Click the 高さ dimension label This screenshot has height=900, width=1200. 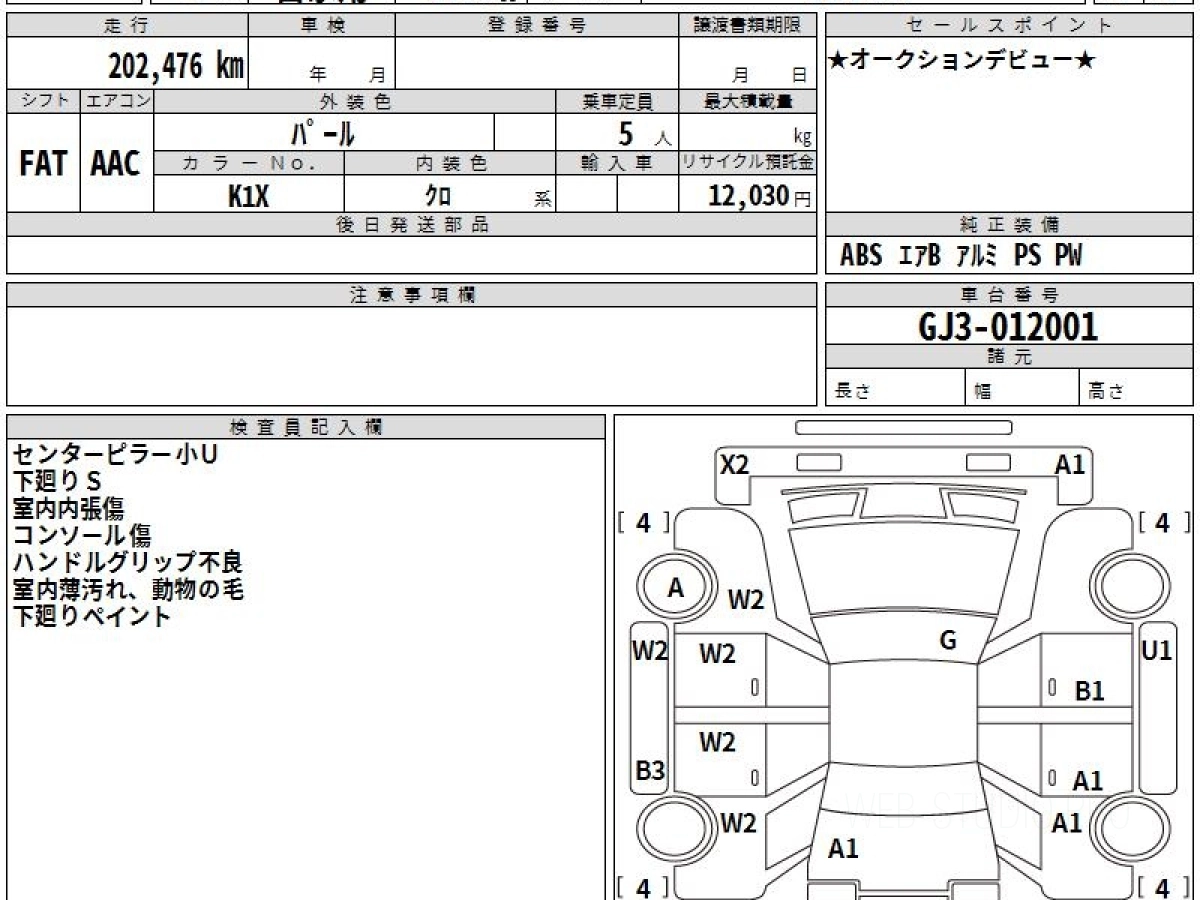pos(1106,391)
